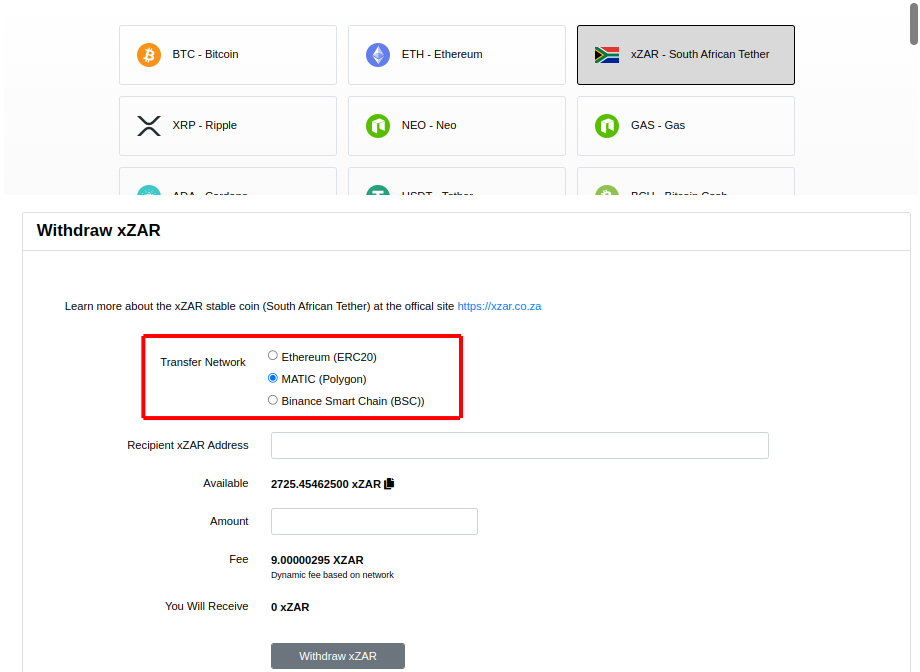The image size is (920, 672).
Task: Focus the Amount input field
Action: [374, 521]
